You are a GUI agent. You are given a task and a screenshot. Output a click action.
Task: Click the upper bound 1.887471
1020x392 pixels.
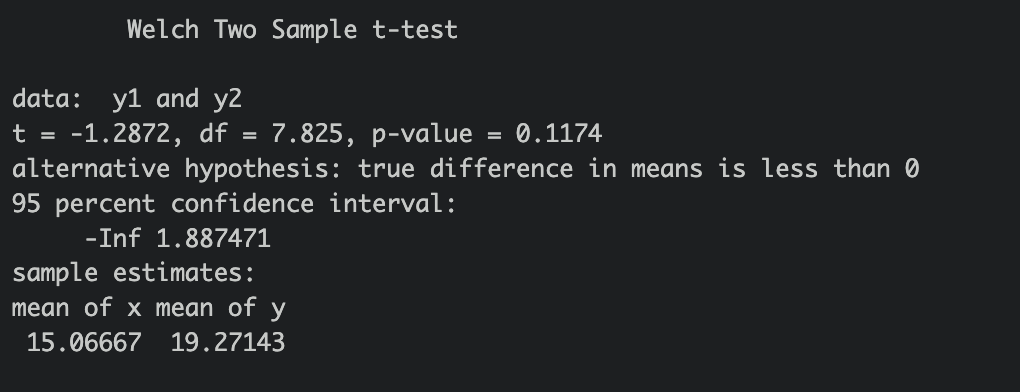tap(213, 239)
